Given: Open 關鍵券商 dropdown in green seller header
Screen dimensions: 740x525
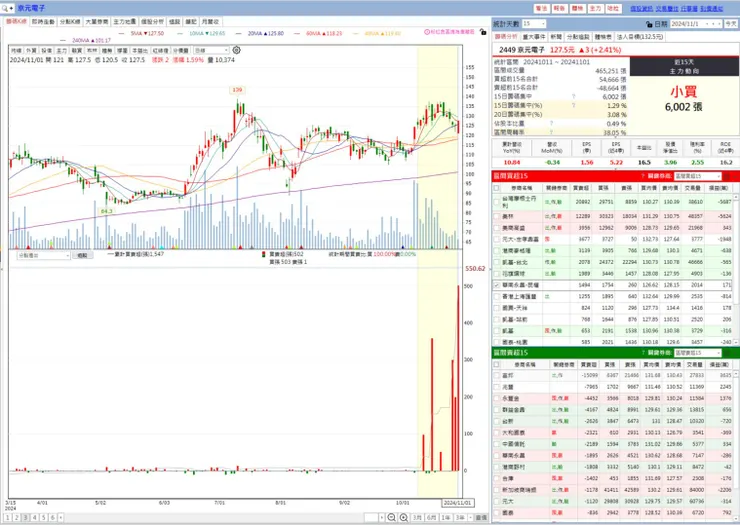Looking at the screenshot, I should pos(698,353).
